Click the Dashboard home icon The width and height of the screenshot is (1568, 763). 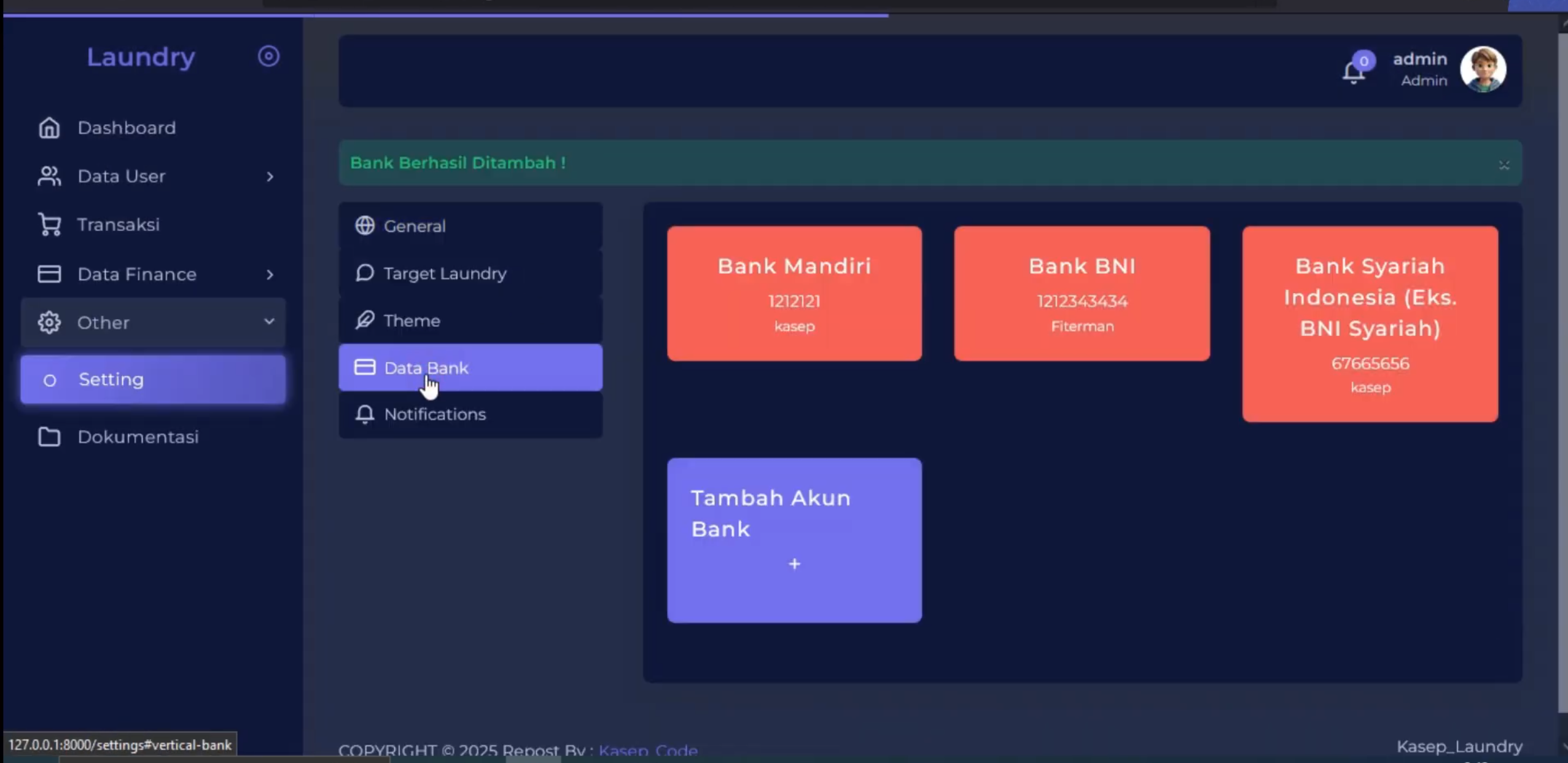point(49,128)
